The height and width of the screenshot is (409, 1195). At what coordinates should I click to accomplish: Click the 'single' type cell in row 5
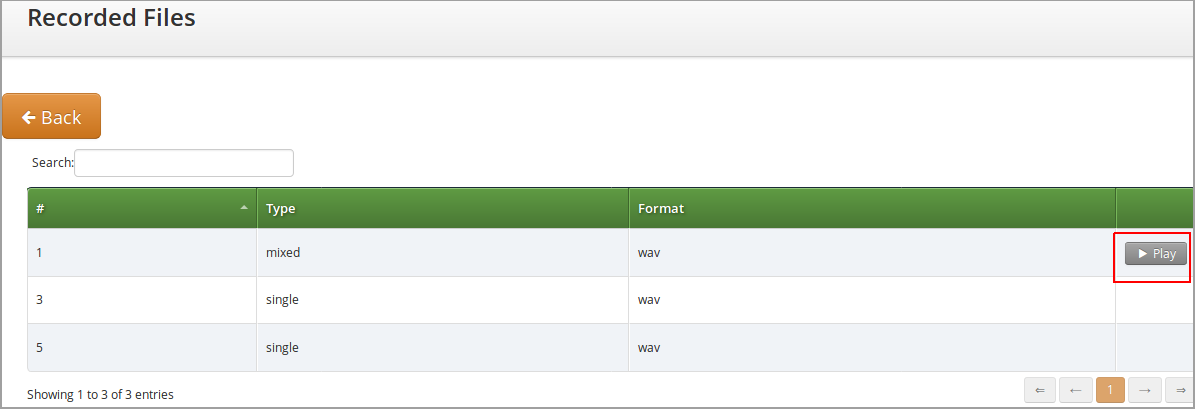pos(282,348)
